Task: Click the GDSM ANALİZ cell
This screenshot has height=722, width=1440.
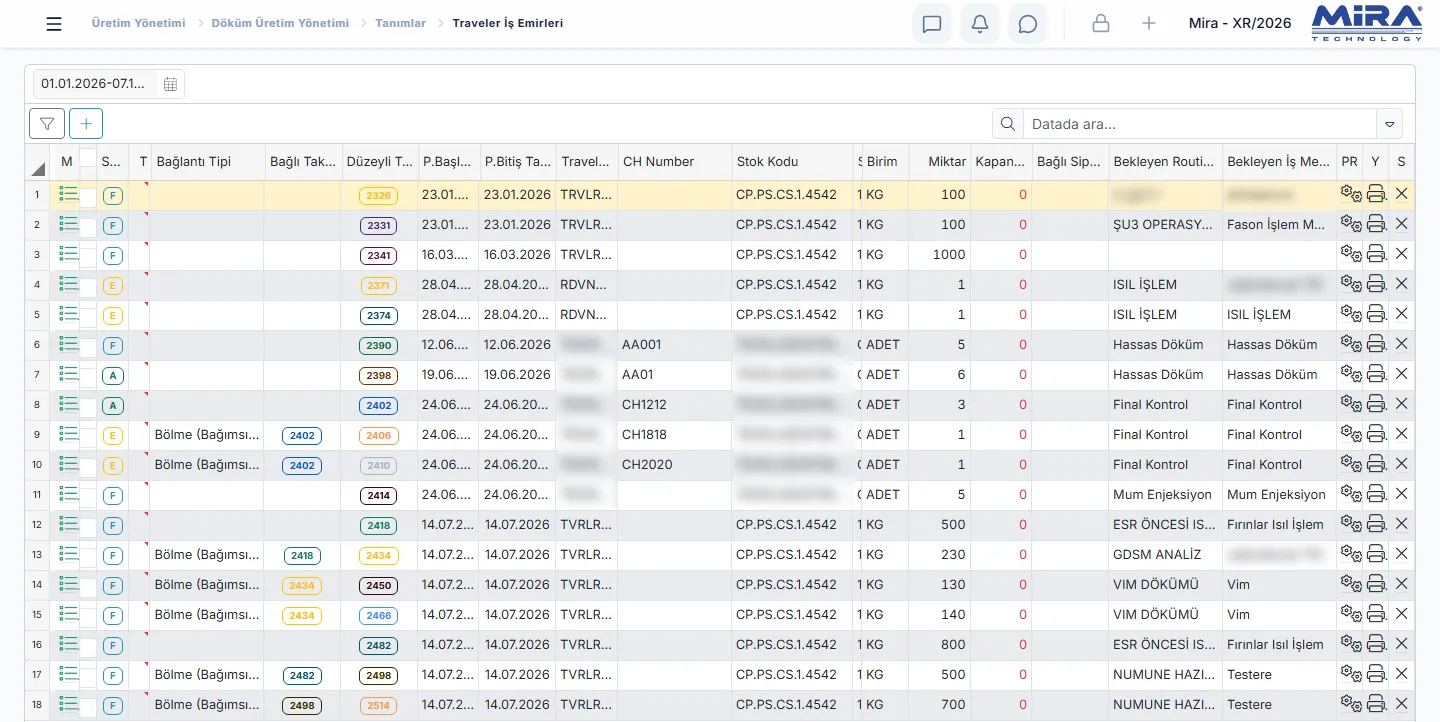Action: pyautogui.click(x=1166, y=555)
